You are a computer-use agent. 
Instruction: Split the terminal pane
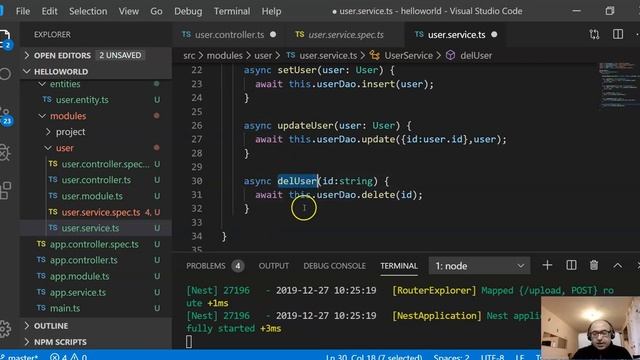point(571,265)
